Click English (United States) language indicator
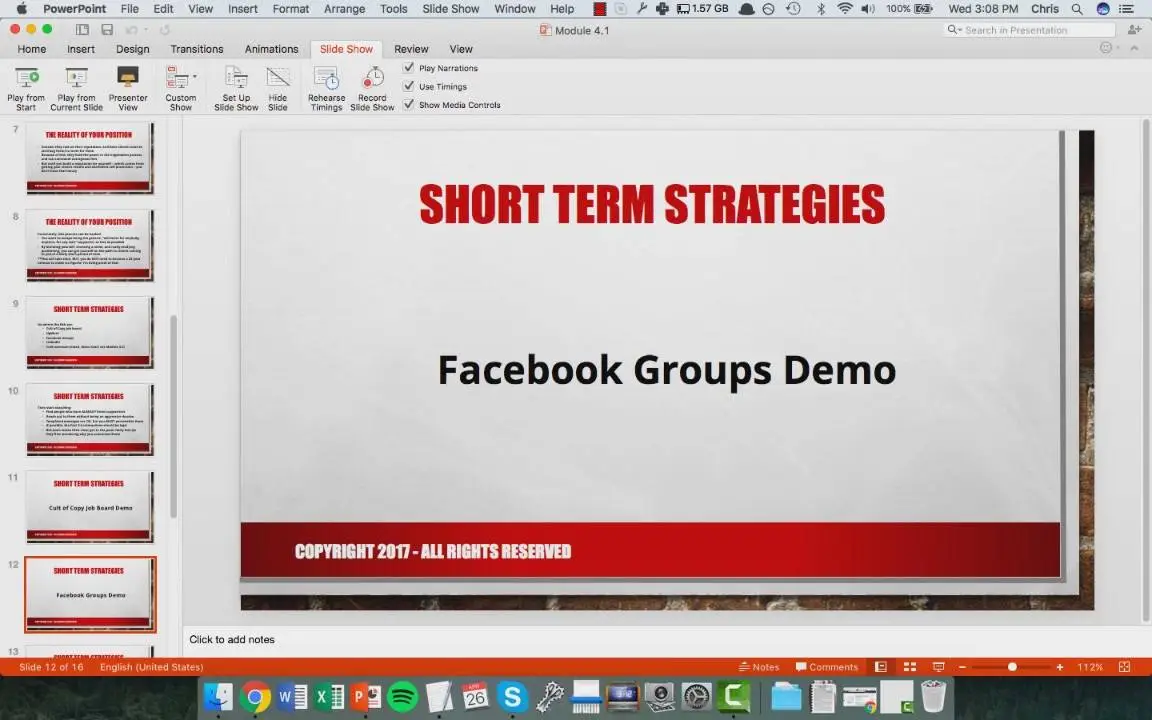This screenshot has width=1152, height=720. (x=151, y=667)
